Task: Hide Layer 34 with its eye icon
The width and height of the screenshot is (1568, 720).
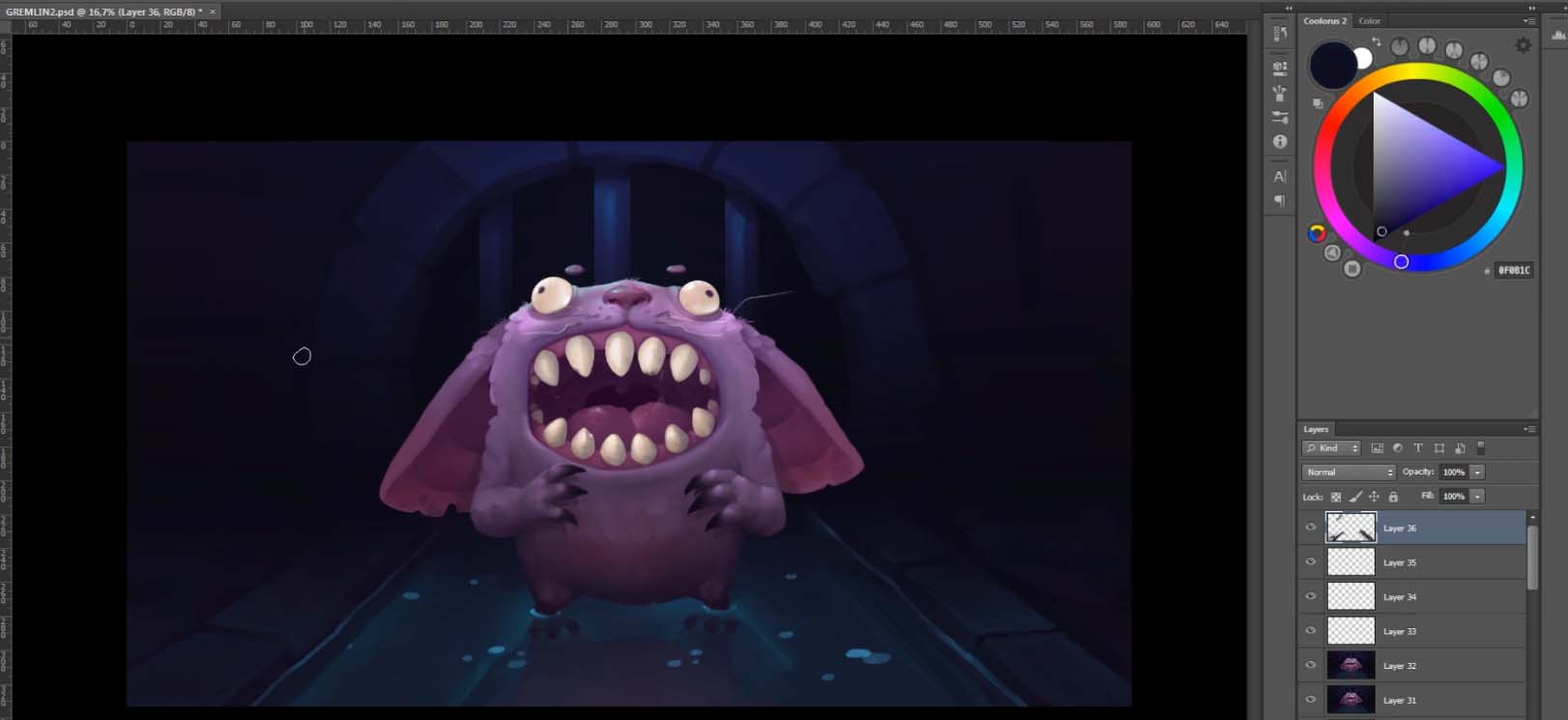Action: coord(1311,596)
